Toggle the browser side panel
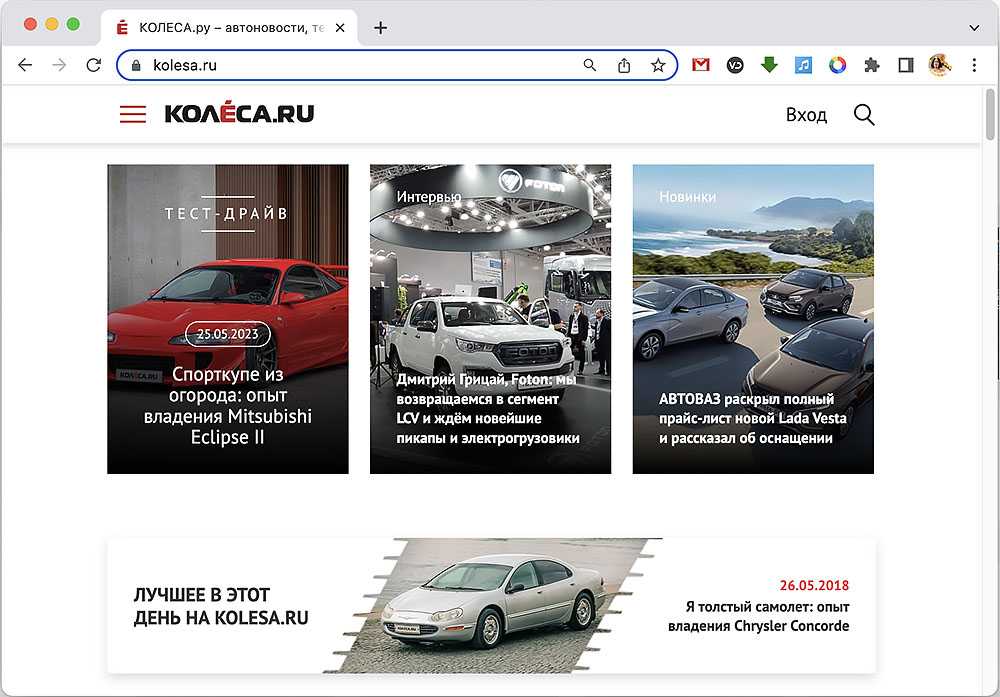 905,65
